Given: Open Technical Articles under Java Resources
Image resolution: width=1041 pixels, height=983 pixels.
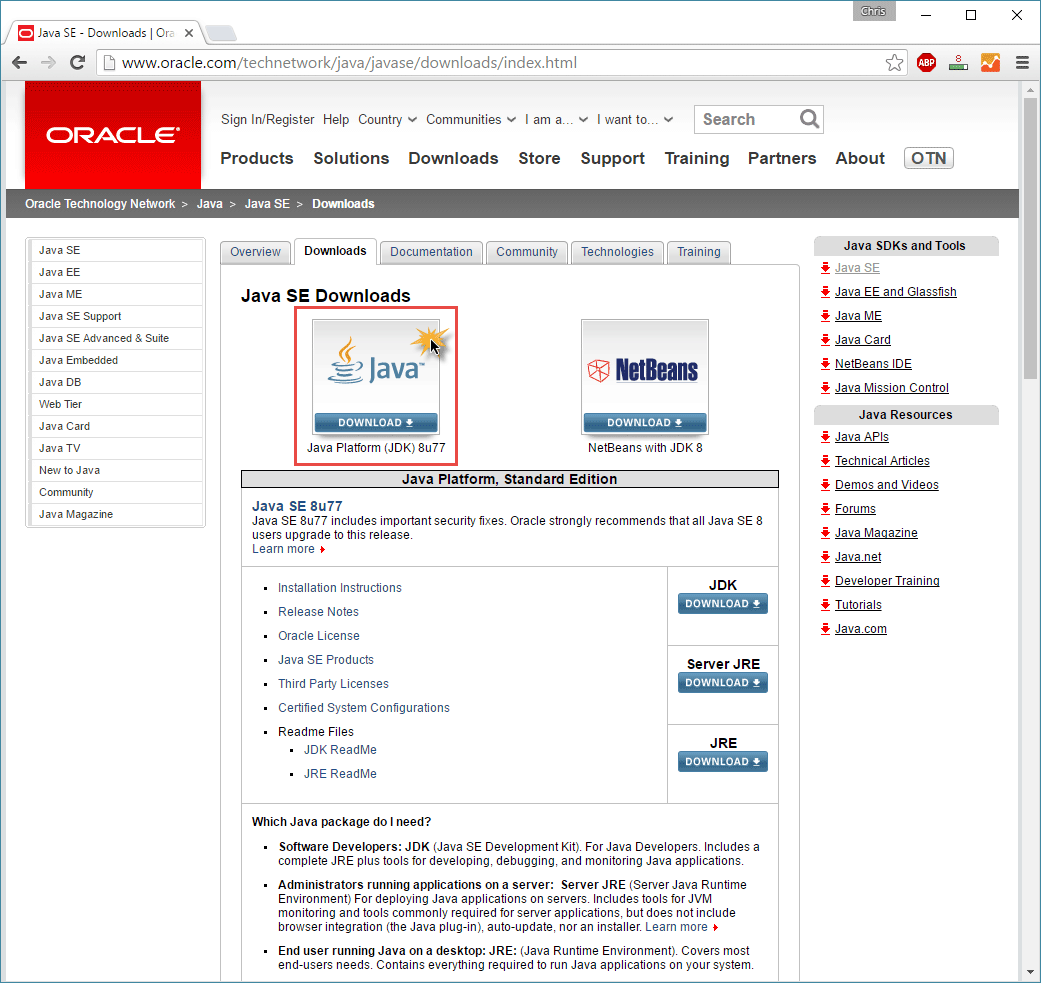Looking at the screenshot, I should coord(882,461).
